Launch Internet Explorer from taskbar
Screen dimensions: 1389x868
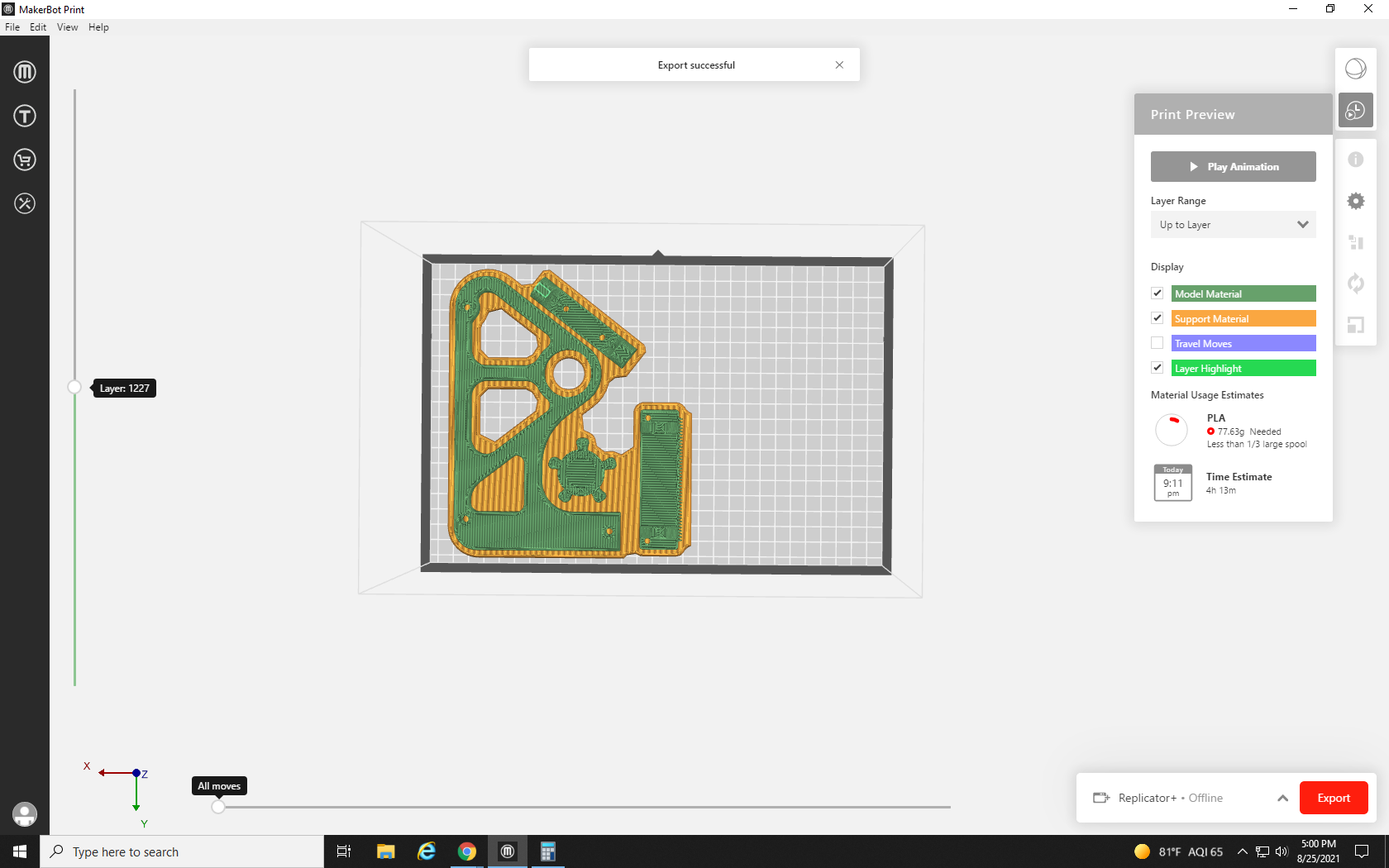[427, 851]
